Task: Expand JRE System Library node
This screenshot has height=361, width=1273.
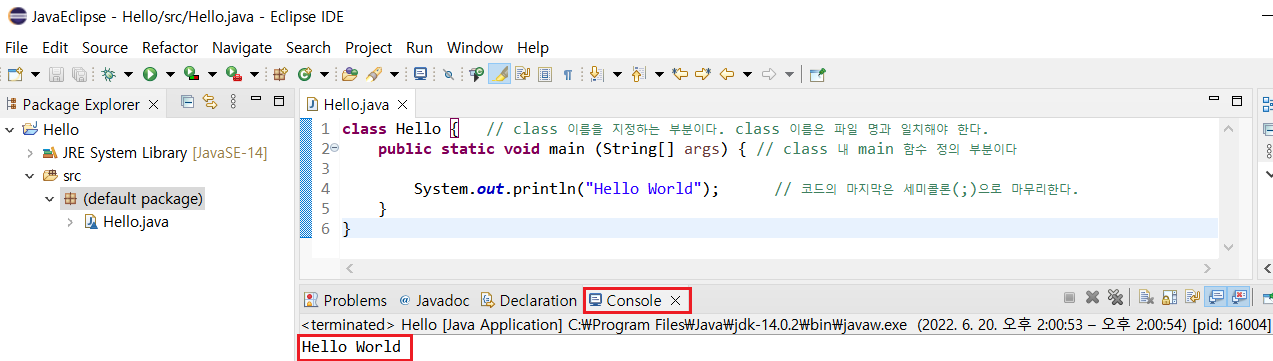Action: tap(29, 153)
